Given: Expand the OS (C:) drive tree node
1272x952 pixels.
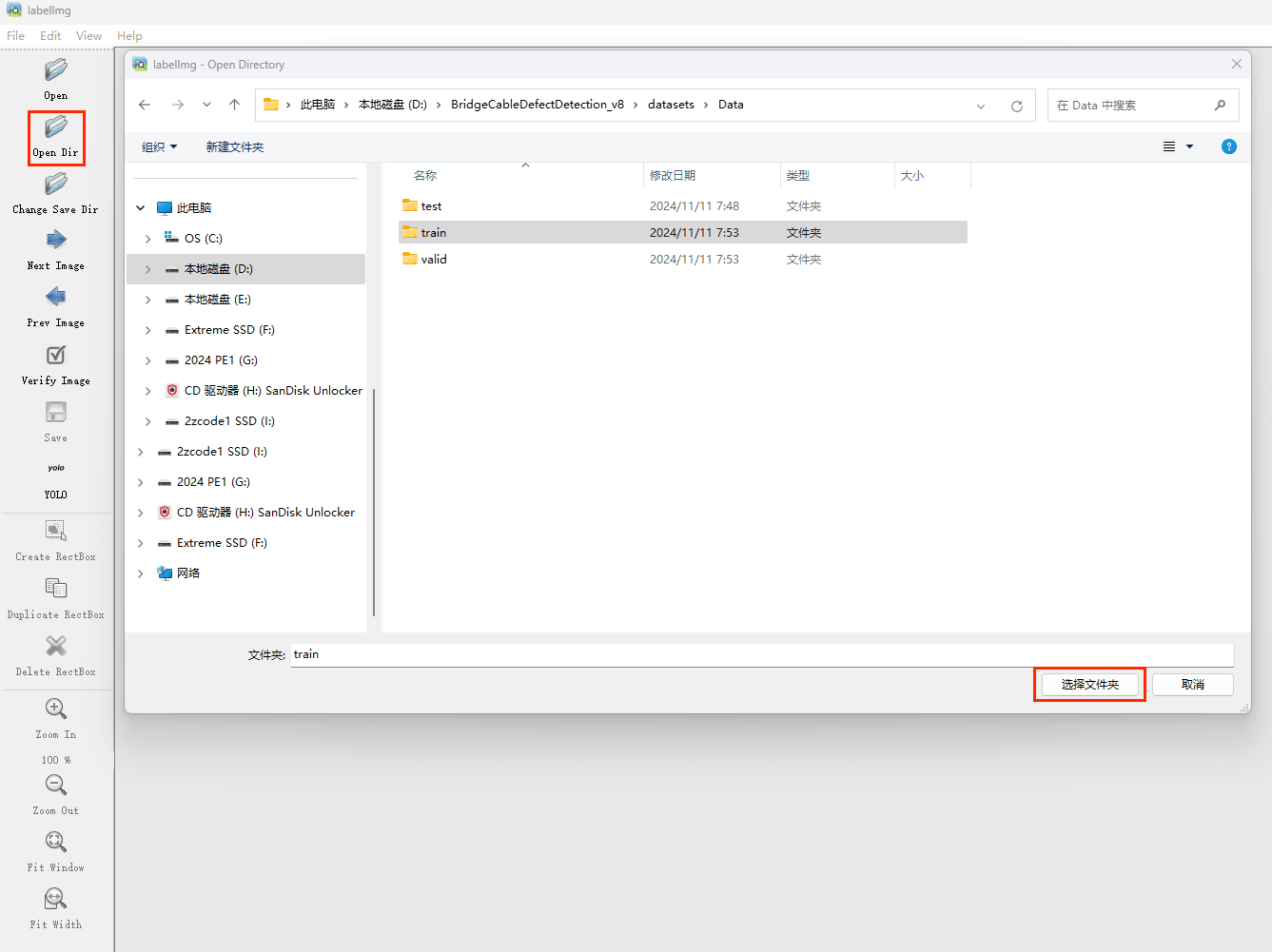Looking at the screenshot, I should coord(148,239).
